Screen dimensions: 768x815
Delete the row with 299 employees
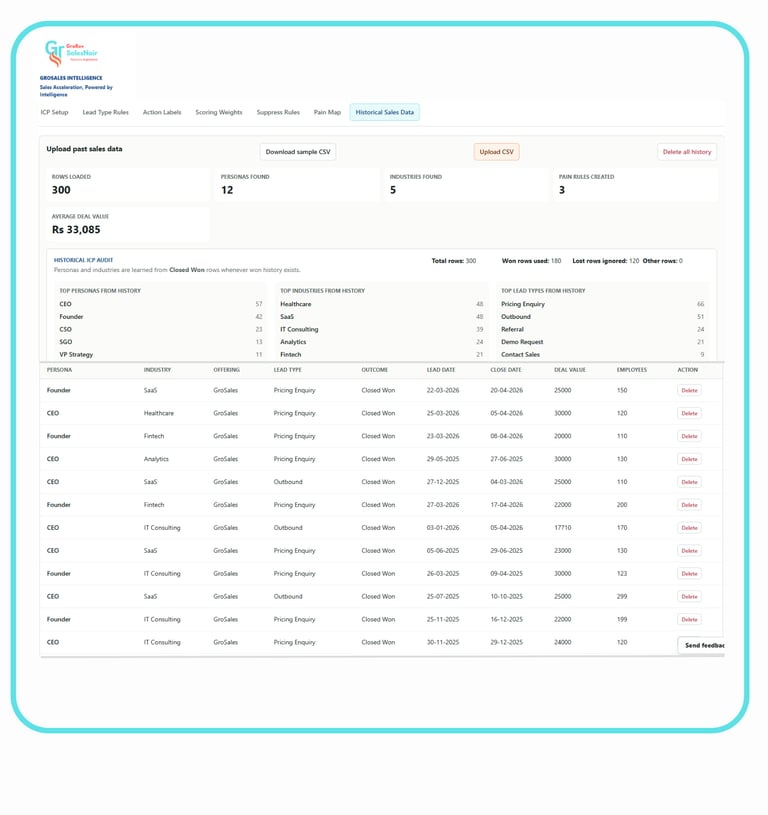pyautogui.click(x=690, y=596)
